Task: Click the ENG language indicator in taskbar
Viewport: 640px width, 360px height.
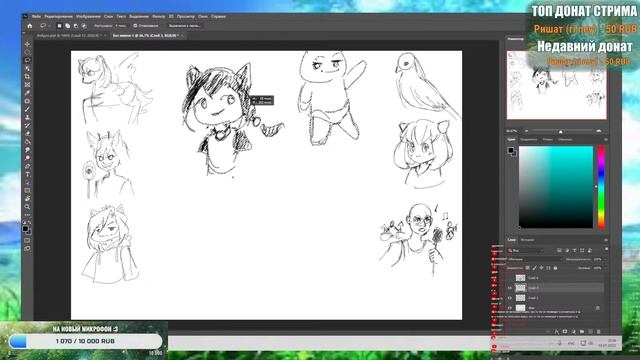Action: coord(571,343)
